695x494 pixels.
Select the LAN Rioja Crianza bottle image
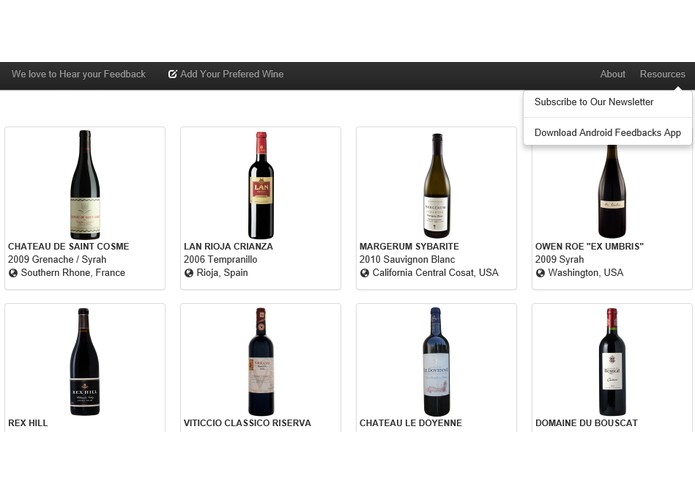tap(261, 185)
